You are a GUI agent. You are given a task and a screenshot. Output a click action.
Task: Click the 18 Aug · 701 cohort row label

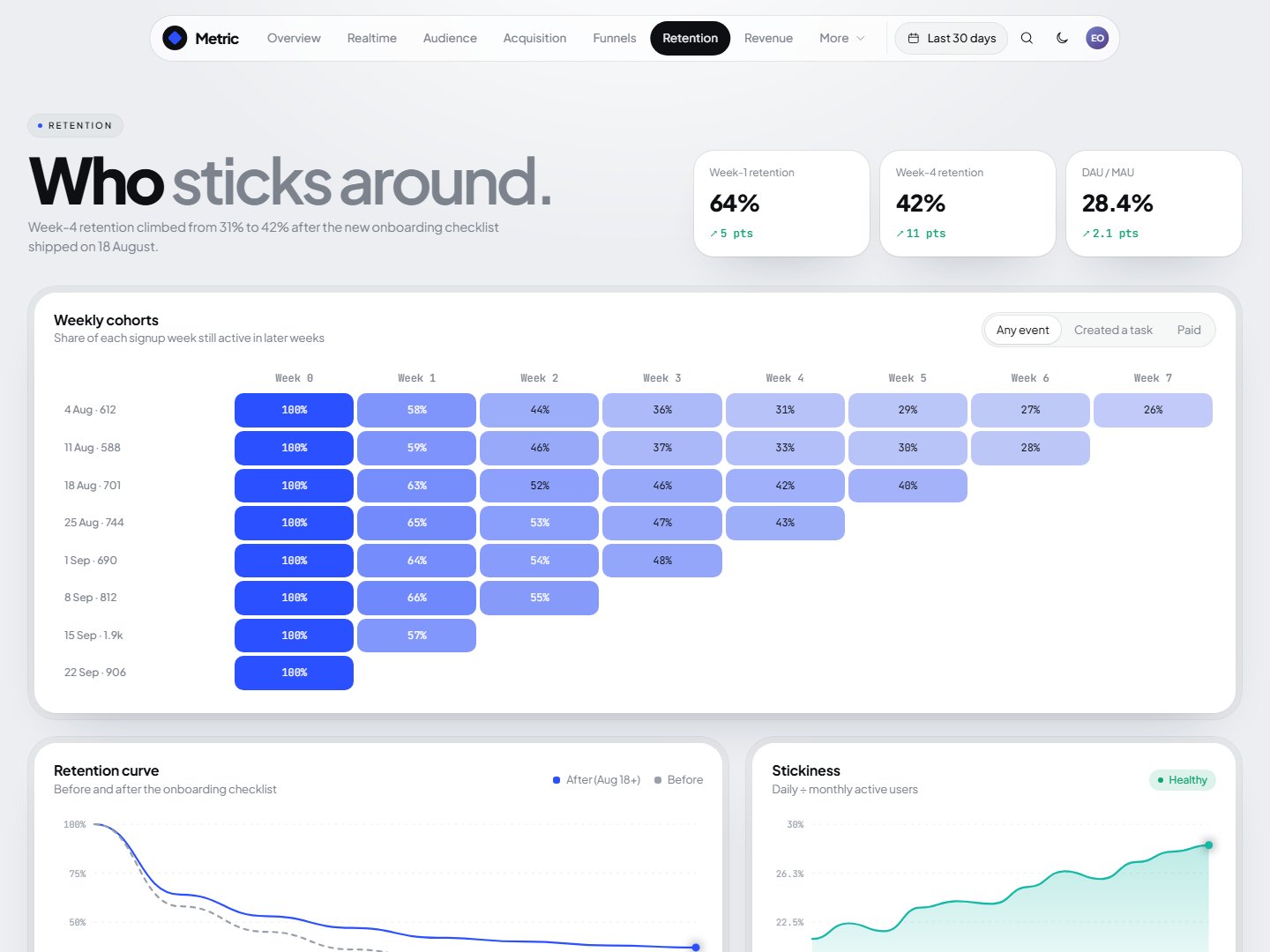click(x=93, y=486)
